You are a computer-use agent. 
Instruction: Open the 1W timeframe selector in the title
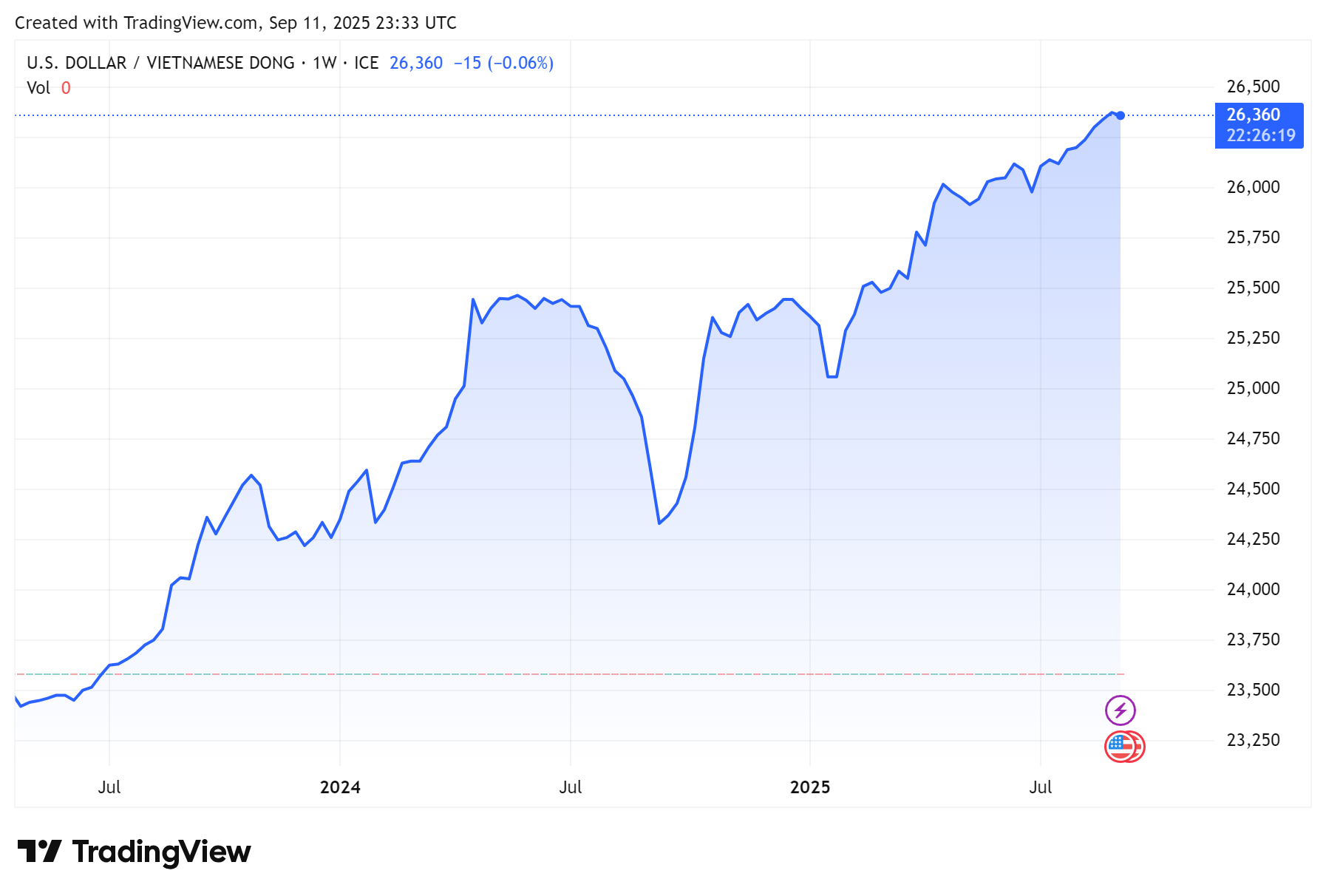click(x=324, y=63)
